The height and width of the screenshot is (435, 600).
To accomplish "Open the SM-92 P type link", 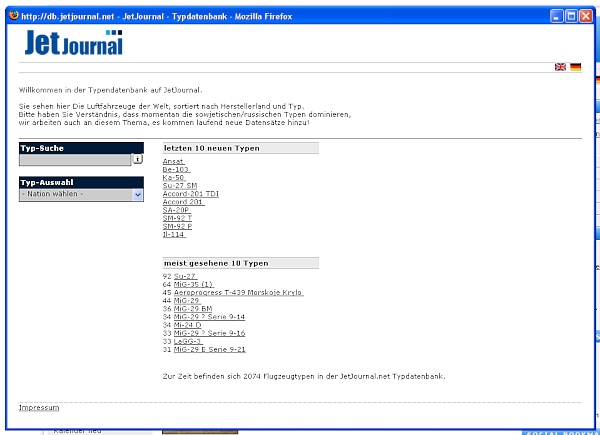I will [x=177, y=226].
